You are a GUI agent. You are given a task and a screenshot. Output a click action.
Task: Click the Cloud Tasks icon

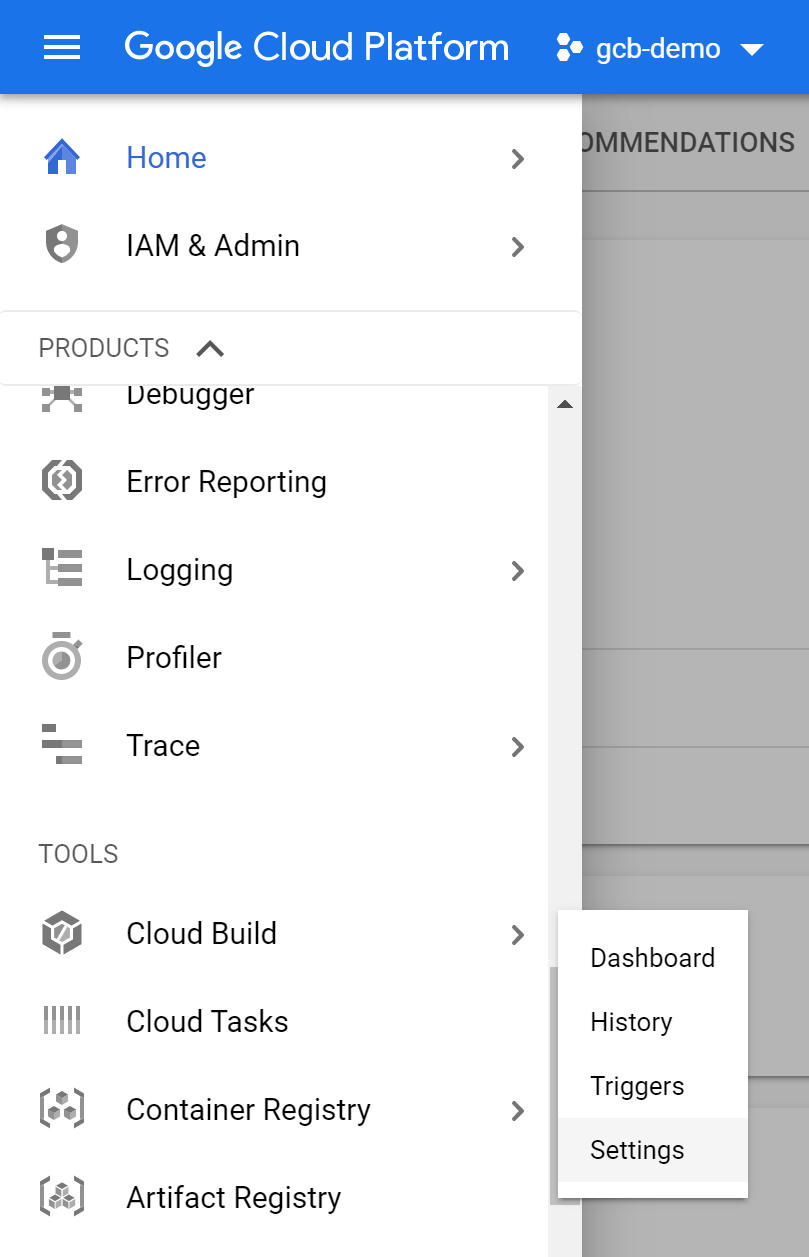pyautogui.click(x=62, y=1021)
